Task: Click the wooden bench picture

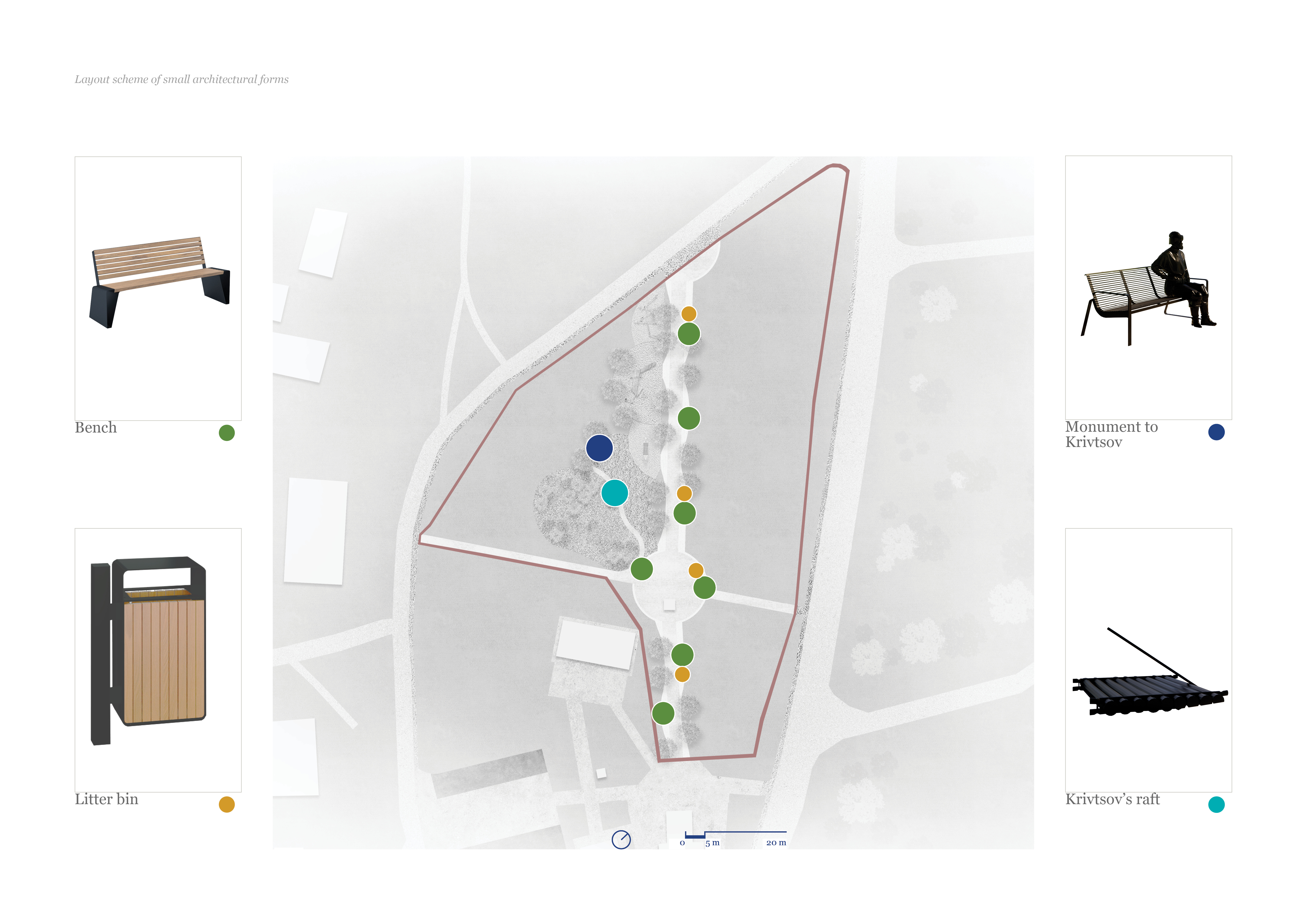Action: pyautogui.click(x=160, y=282)
